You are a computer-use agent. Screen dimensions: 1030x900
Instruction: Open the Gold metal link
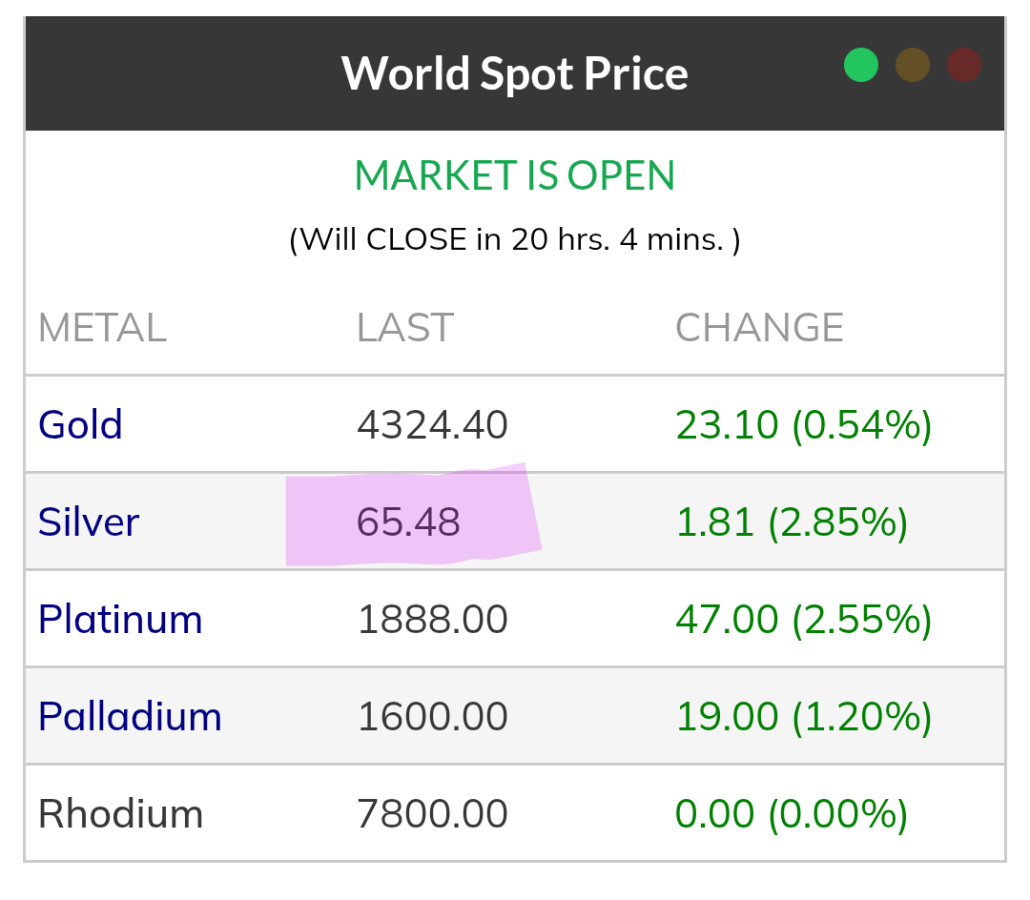click(80, 425)
